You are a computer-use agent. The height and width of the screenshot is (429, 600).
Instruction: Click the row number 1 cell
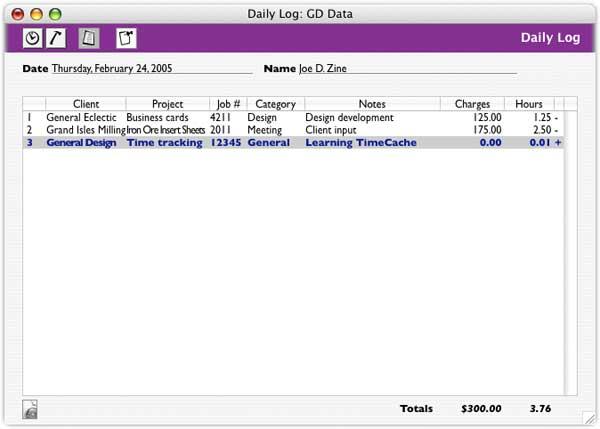29,117
